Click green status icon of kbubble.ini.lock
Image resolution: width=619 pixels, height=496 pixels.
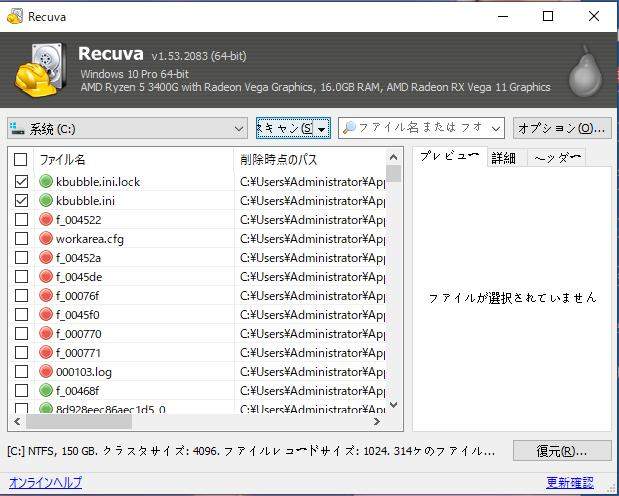pyautogui.click(x=46, y=182)
